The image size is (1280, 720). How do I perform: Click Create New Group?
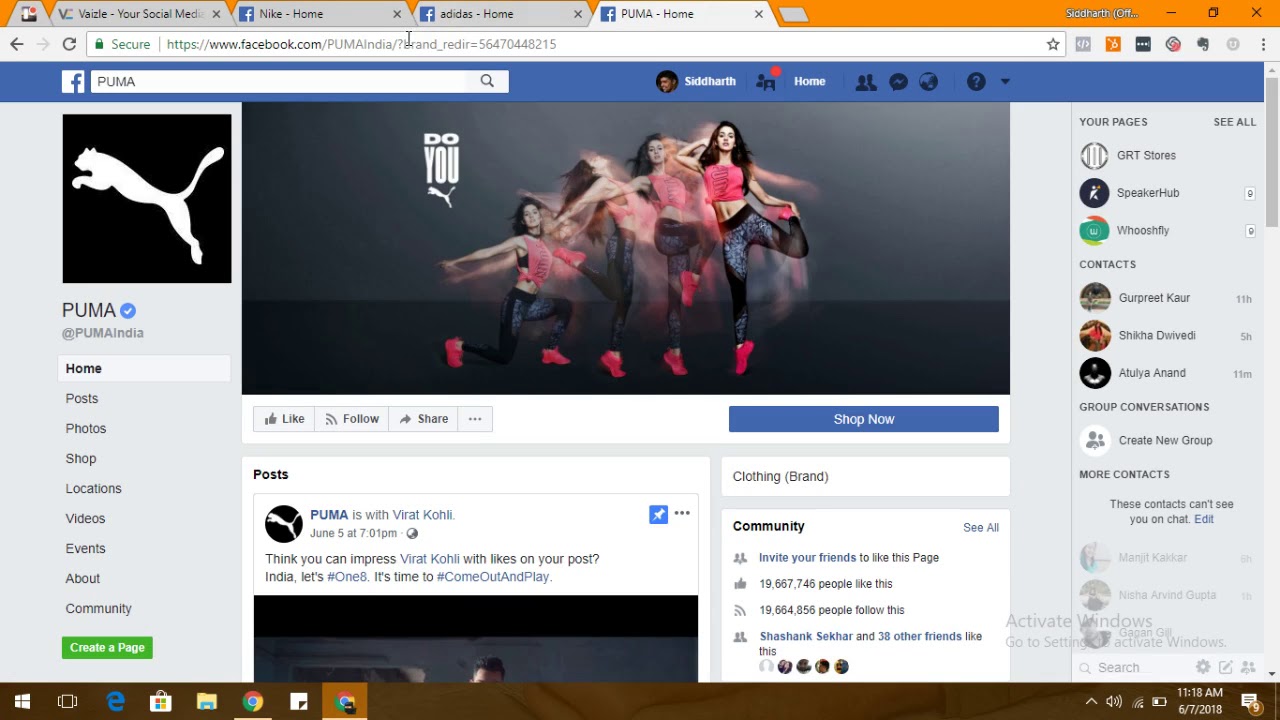1167,440
